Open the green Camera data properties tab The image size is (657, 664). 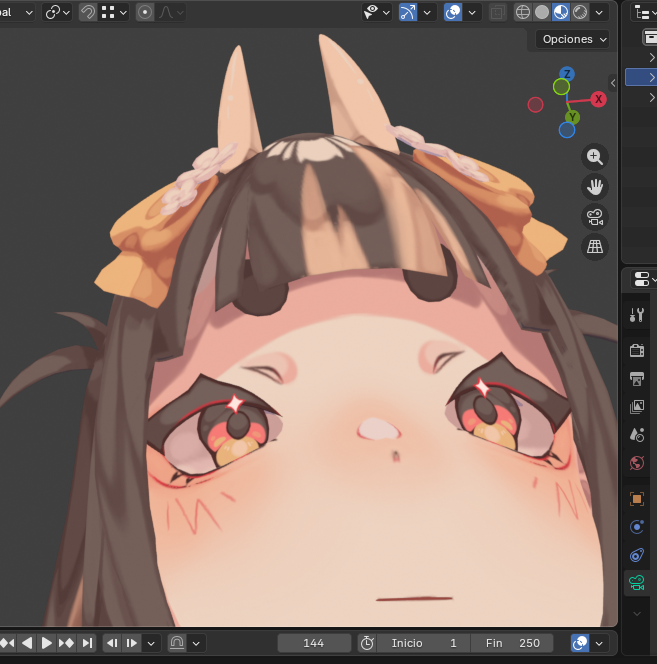pyautogui.click(x=637, y=583)
